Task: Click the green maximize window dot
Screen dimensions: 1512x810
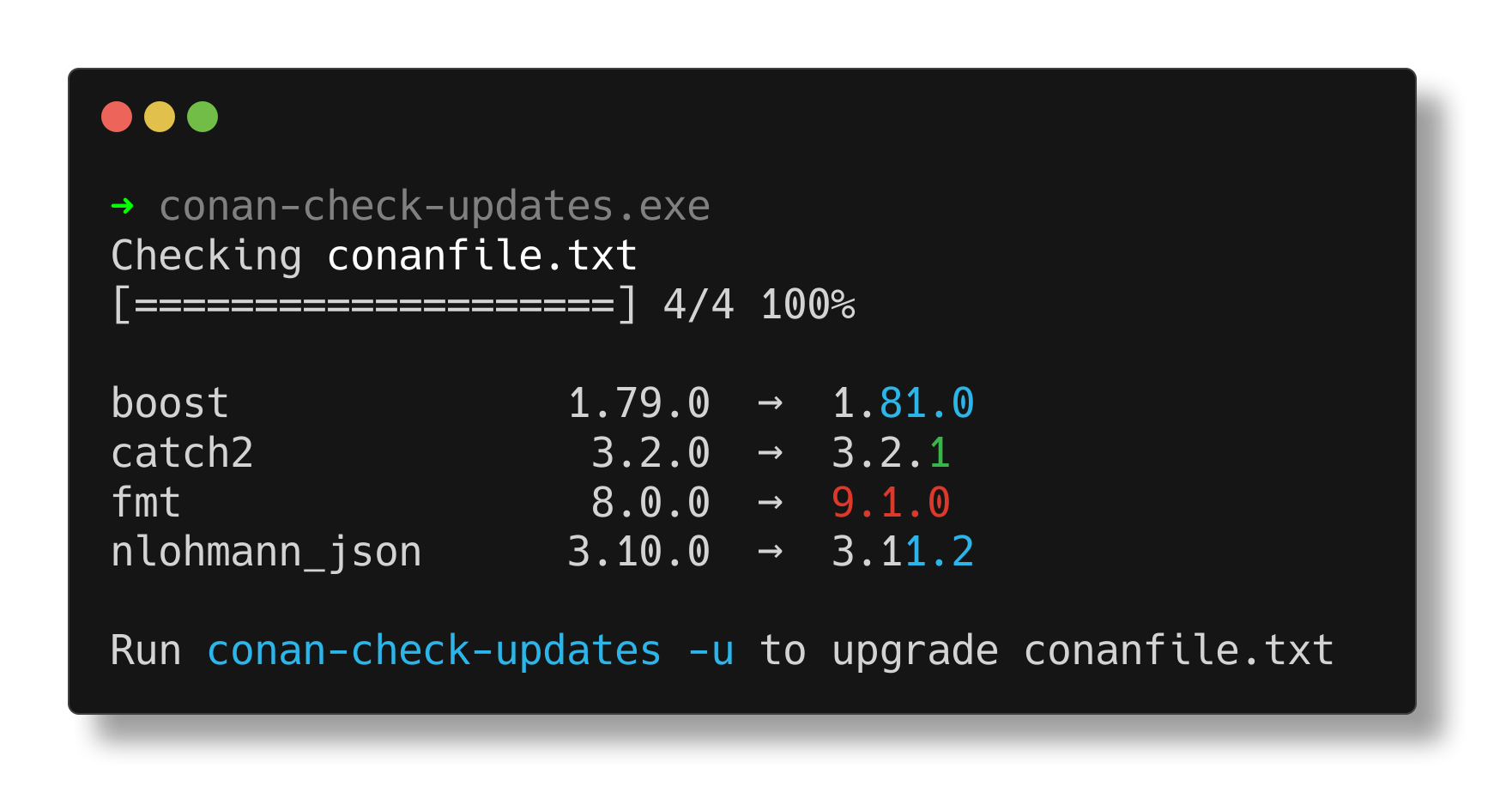Action: [203, 117]
